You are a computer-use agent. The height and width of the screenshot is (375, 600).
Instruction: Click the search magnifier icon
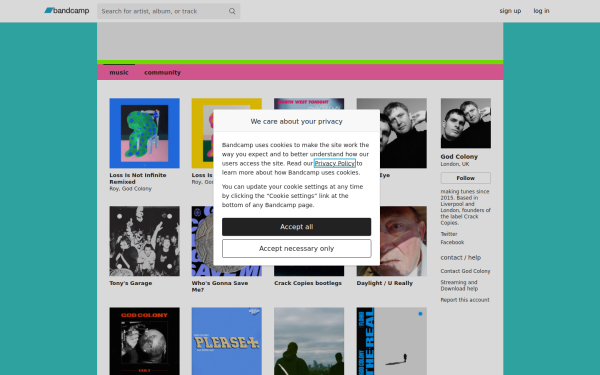pyautogui.click(x=232, y=11)
